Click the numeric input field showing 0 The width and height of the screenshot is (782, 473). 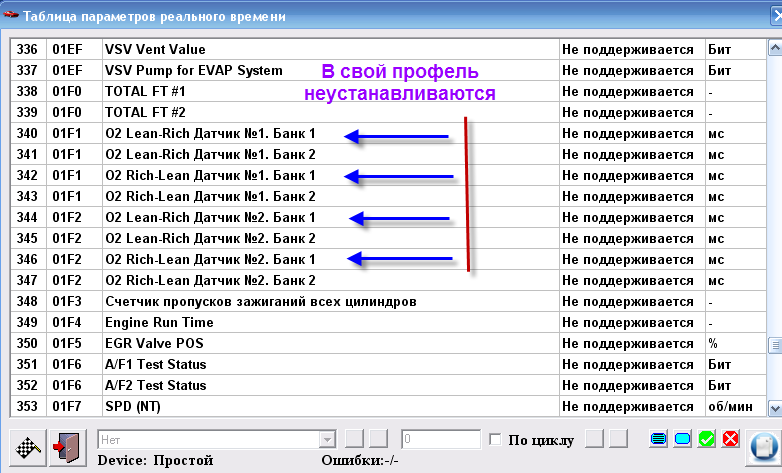(440, 440)
